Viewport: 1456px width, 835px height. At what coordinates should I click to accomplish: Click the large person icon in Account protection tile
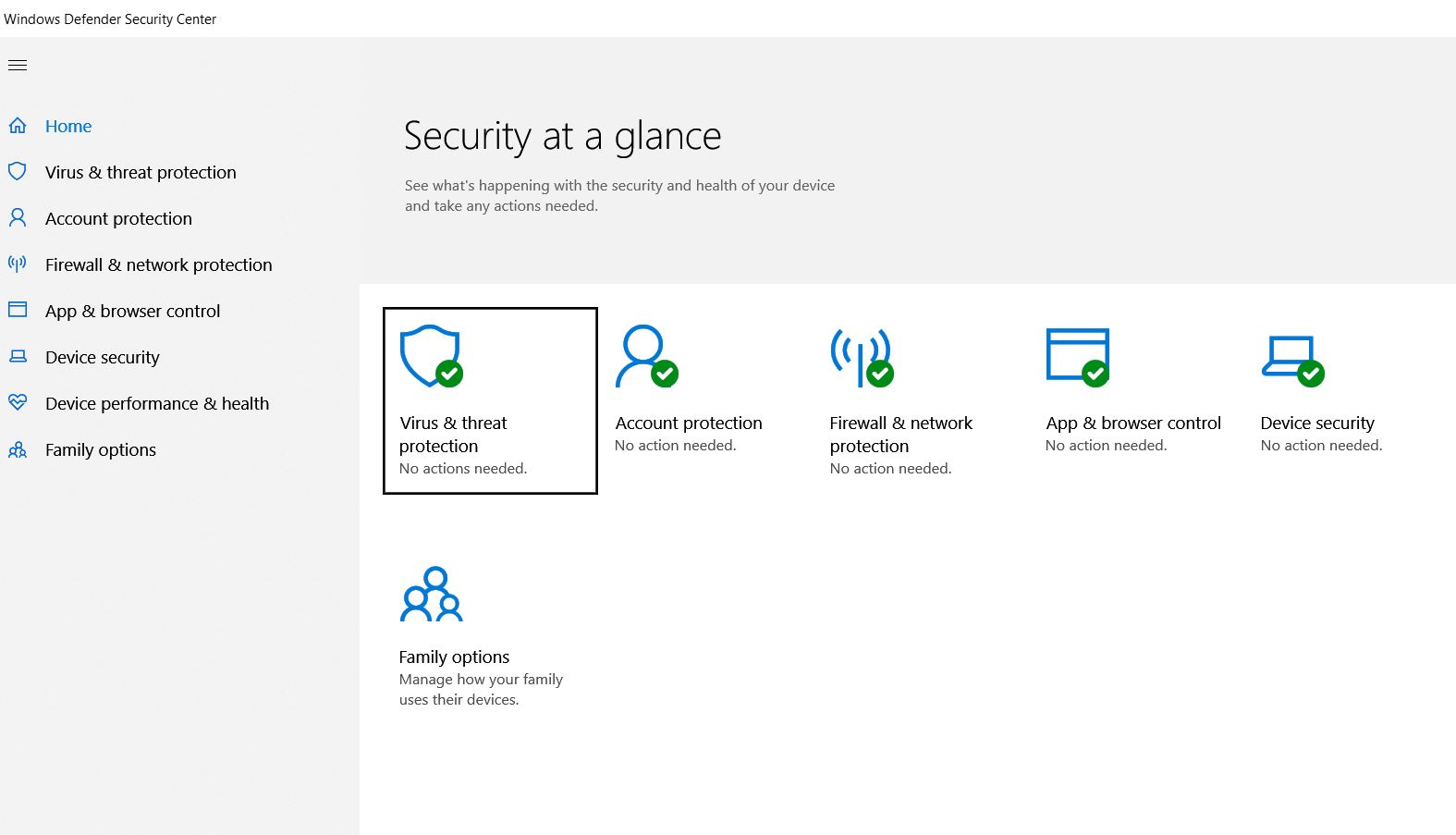[x=646, y=356]
